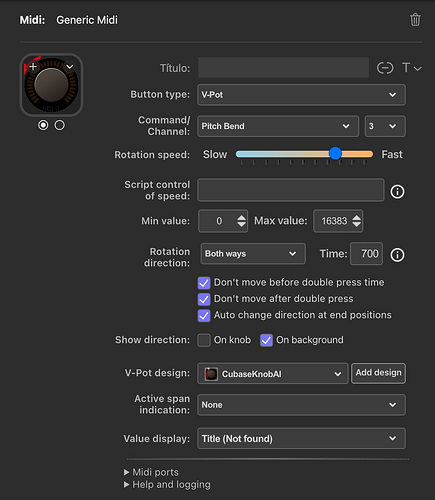This screenshot has height=500, width=435.
Task: Click the plus icon on knob preview
Action: tap(33, 67)
